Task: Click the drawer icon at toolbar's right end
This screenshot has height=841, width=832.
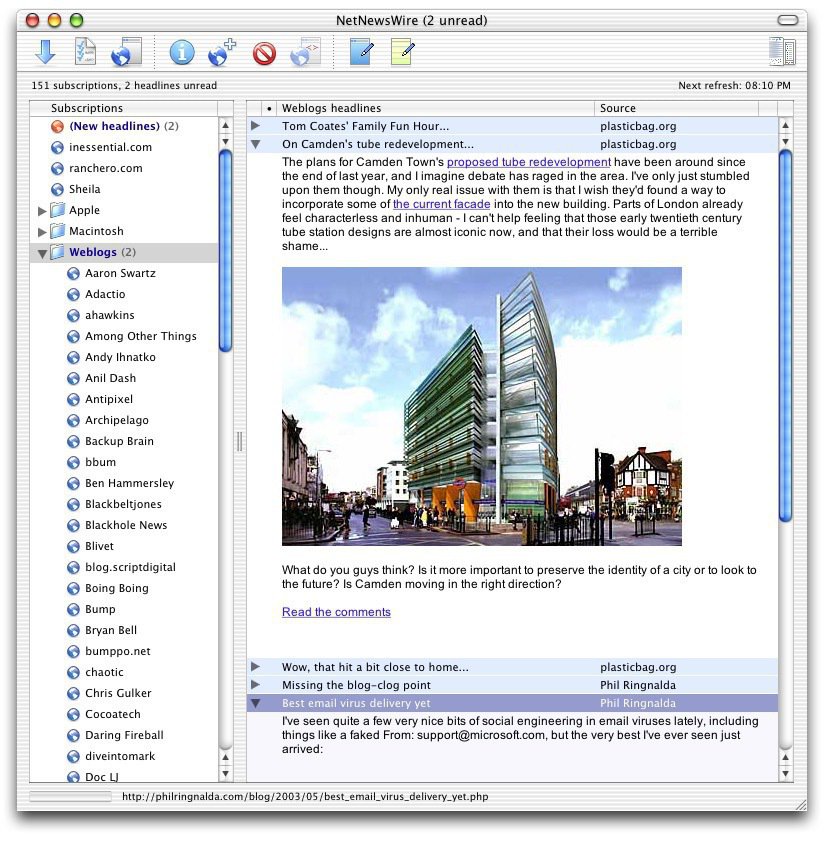Action: (x=782, y=51)
